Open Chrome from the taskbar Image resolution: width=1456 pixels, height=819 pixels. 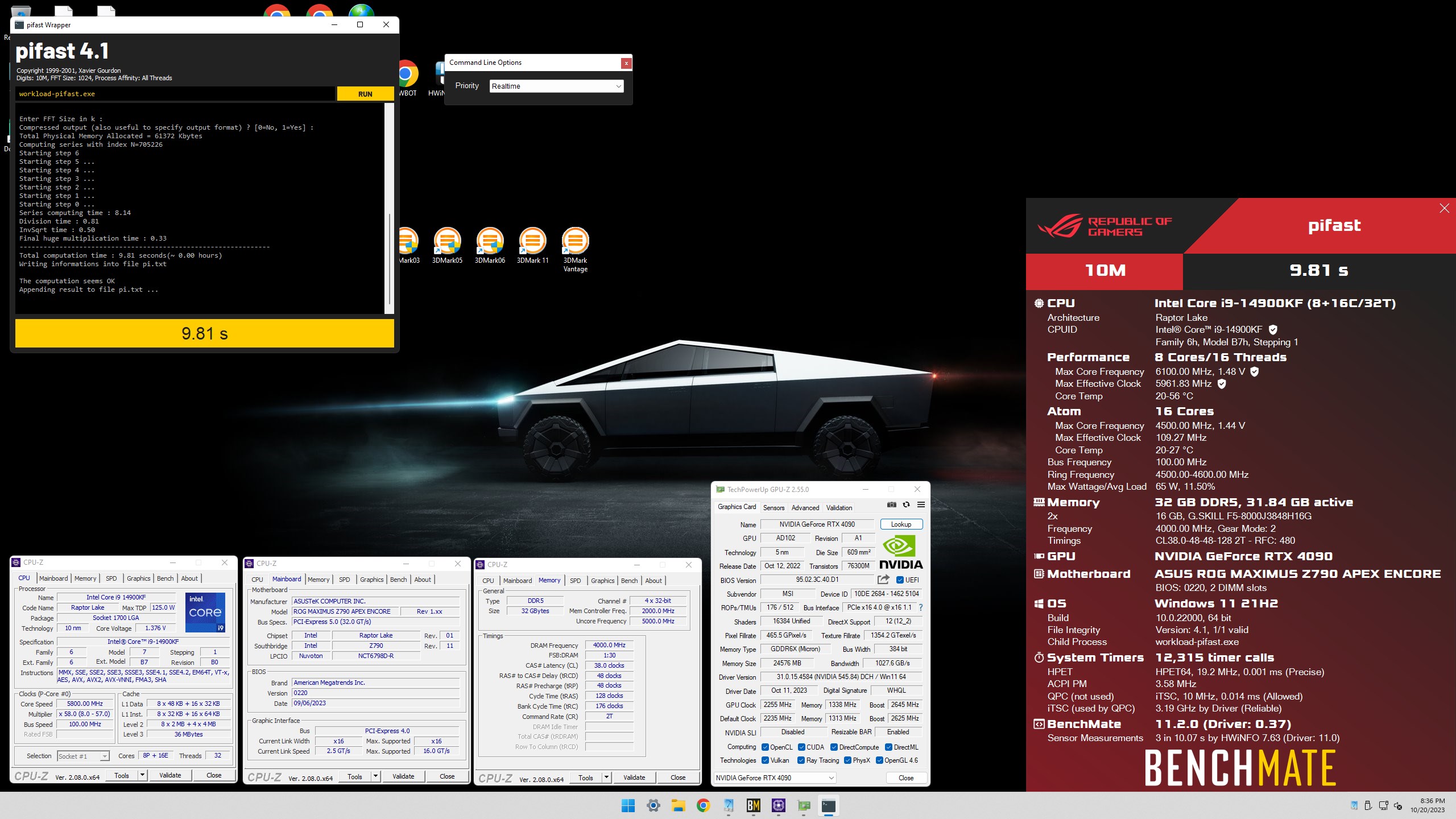point(704,805)
